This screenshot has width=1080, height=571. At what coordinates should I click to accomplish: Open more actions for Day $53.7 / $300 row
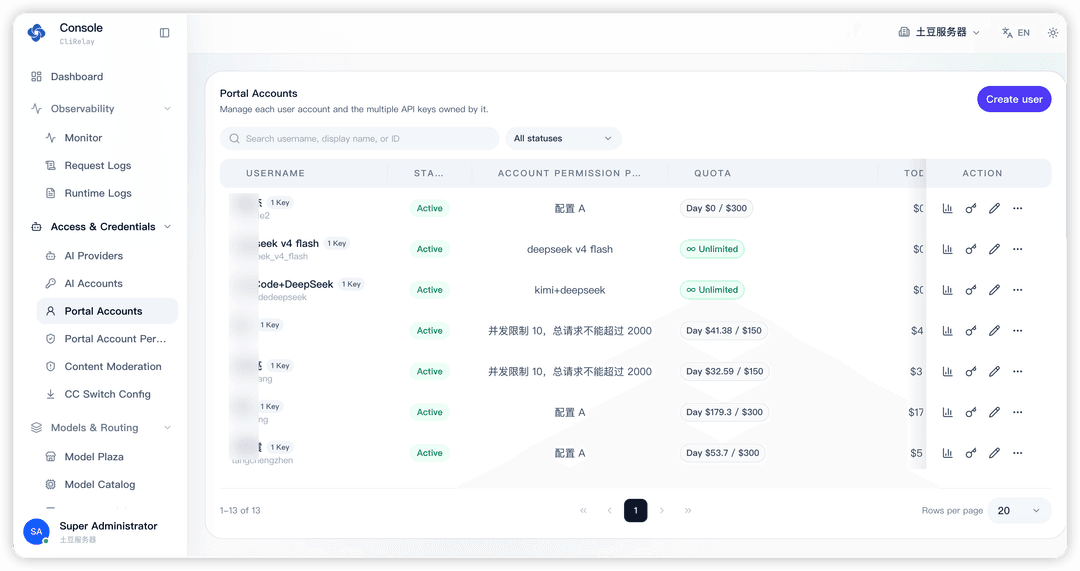coord(1017,453)
